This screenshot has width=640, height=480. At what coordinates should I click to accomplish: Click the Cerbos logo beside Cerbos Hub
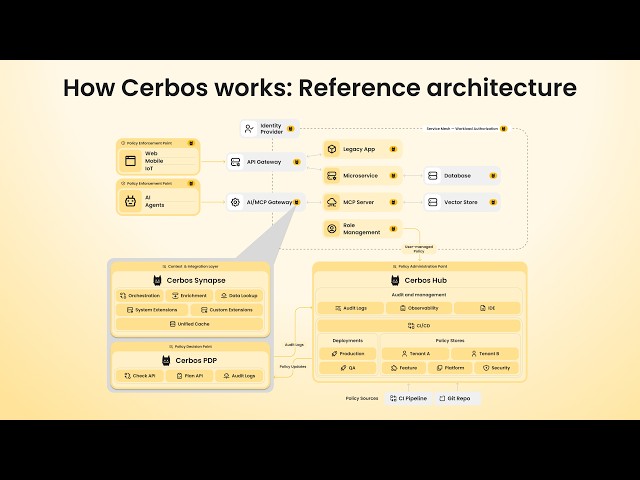[x=395, y=280]
